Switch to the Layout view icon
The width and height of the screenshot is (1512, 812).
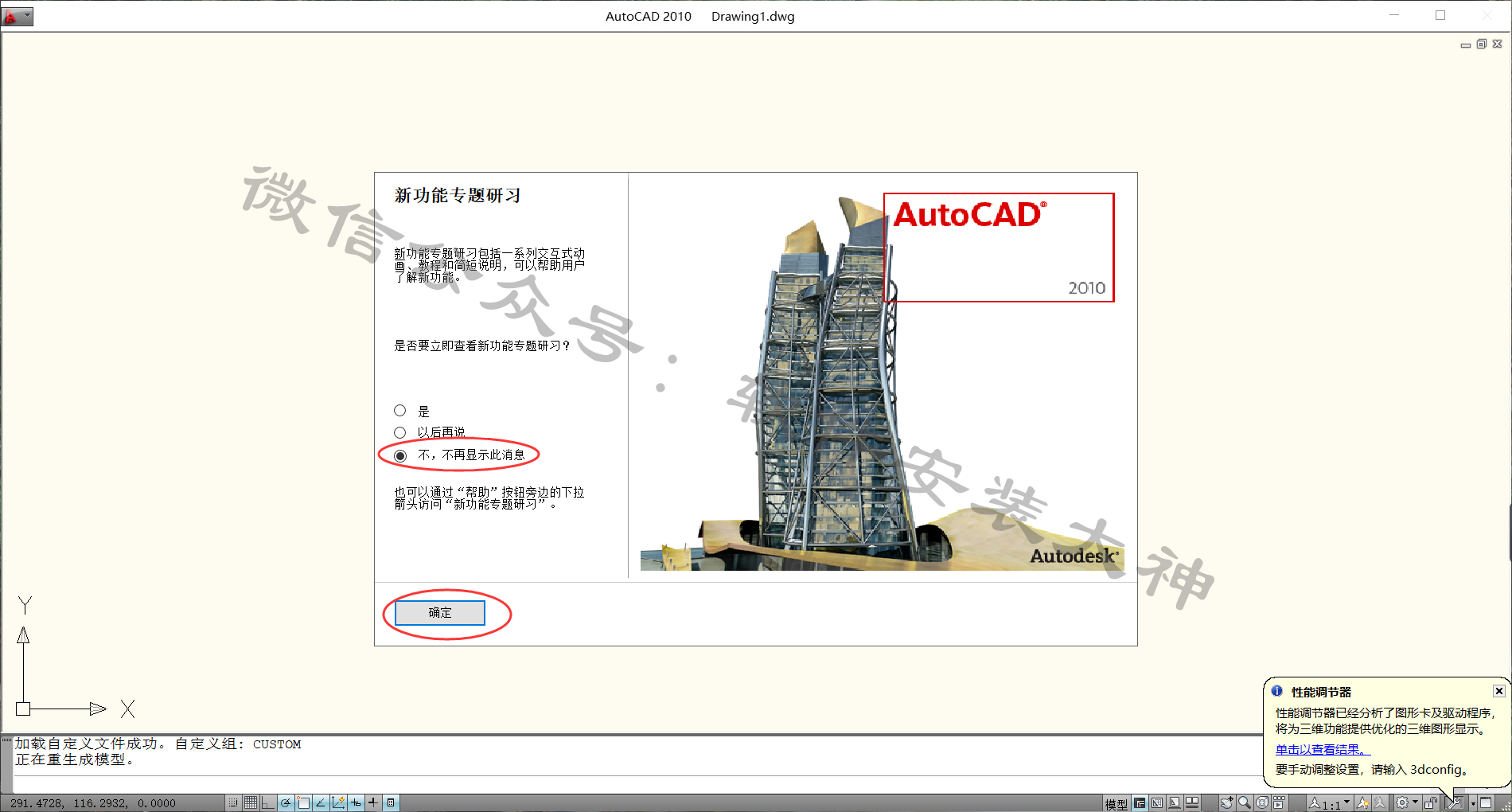coord(1157,802)
